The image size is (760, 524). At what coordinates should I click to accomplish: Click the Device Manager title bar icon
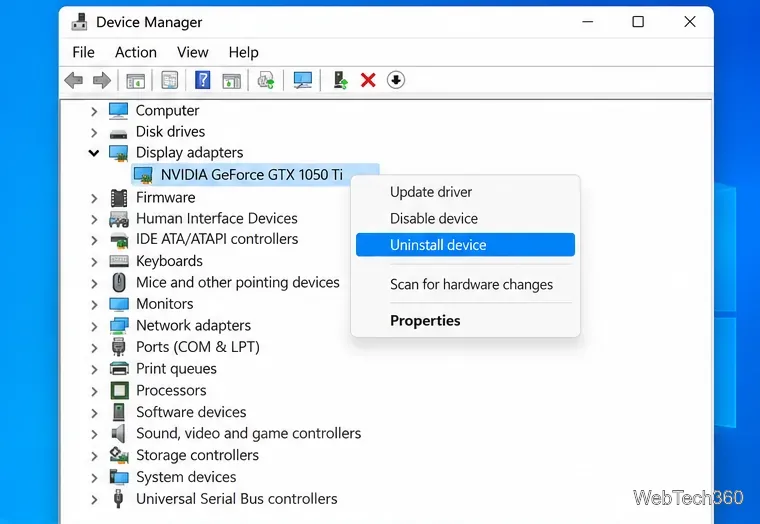[x=79, y=22]
